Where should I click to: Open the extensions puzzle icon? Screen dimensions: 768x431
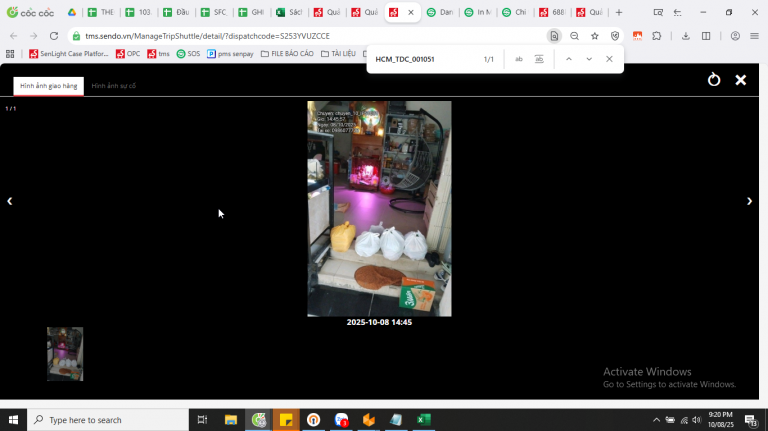coord(657,36)
